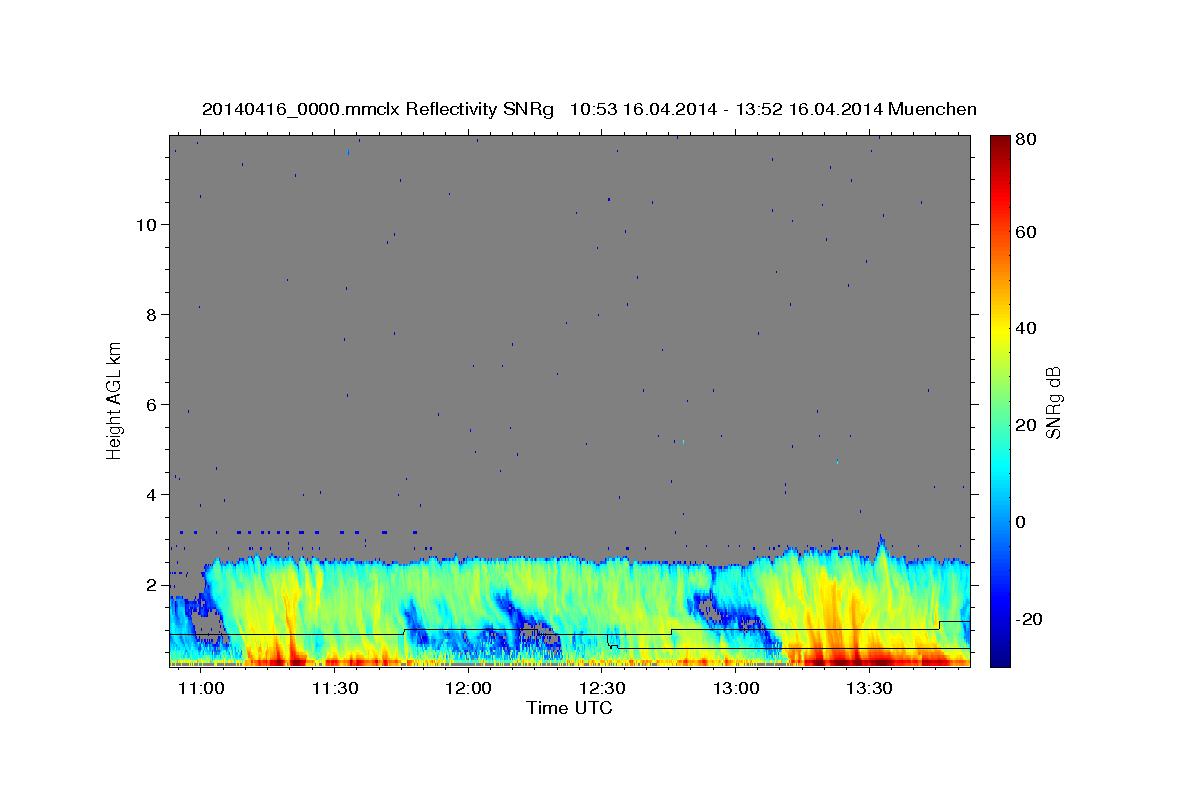Click the 'Time UTC' axis label
This screenshot has width=1200, height=800.
coord(569,708)
